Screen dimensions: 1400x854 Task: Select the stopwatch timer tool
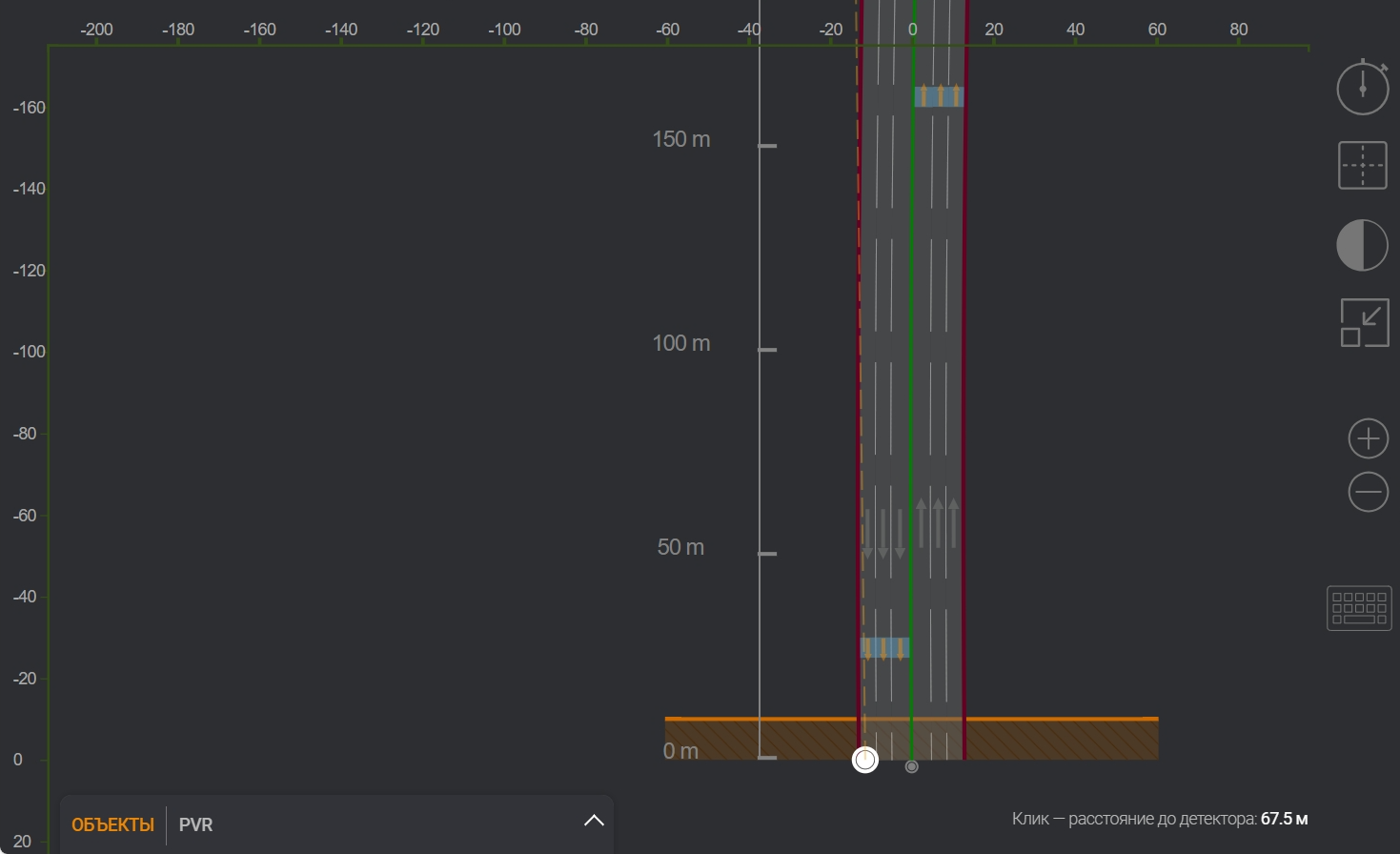click(1362, 87)
